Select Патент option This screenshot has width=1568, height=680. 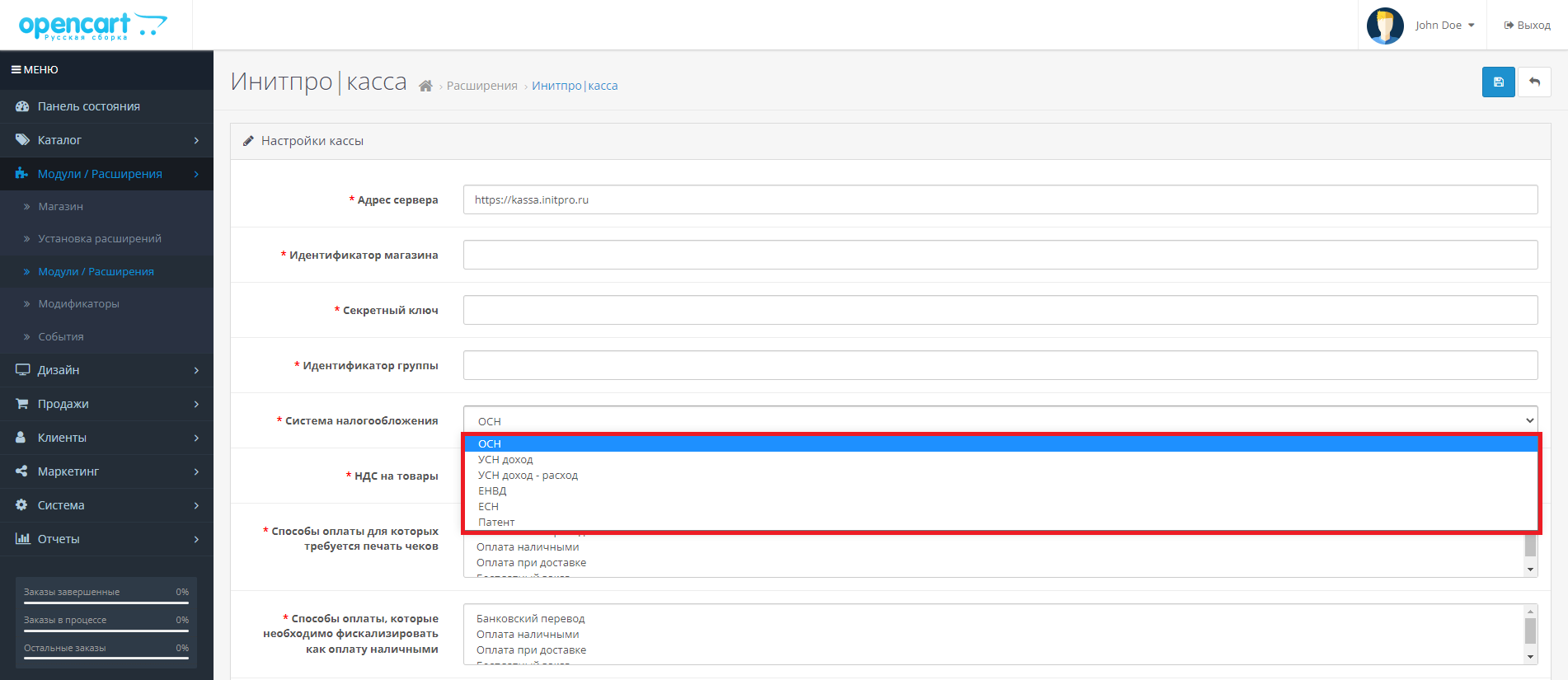click(x=1002, y=523)
